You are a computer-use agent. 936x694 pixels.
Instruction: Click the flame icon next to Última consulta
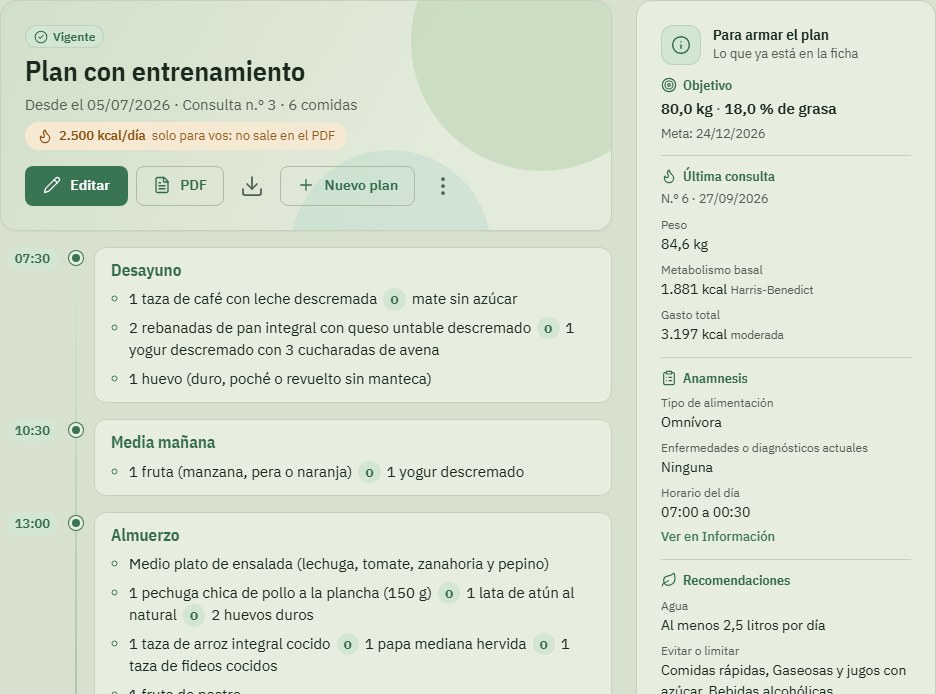coord(669,177)
